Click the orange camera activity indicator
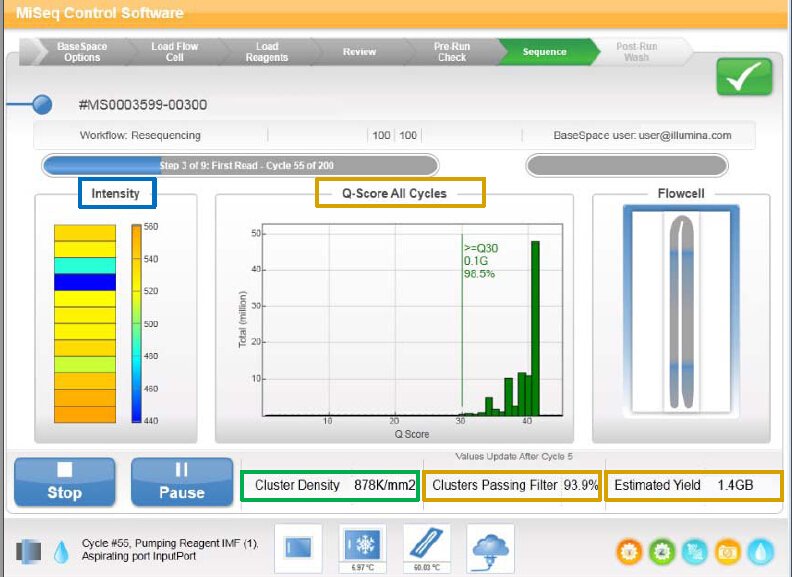The image size is (792, 577). (x=727, y=551)
